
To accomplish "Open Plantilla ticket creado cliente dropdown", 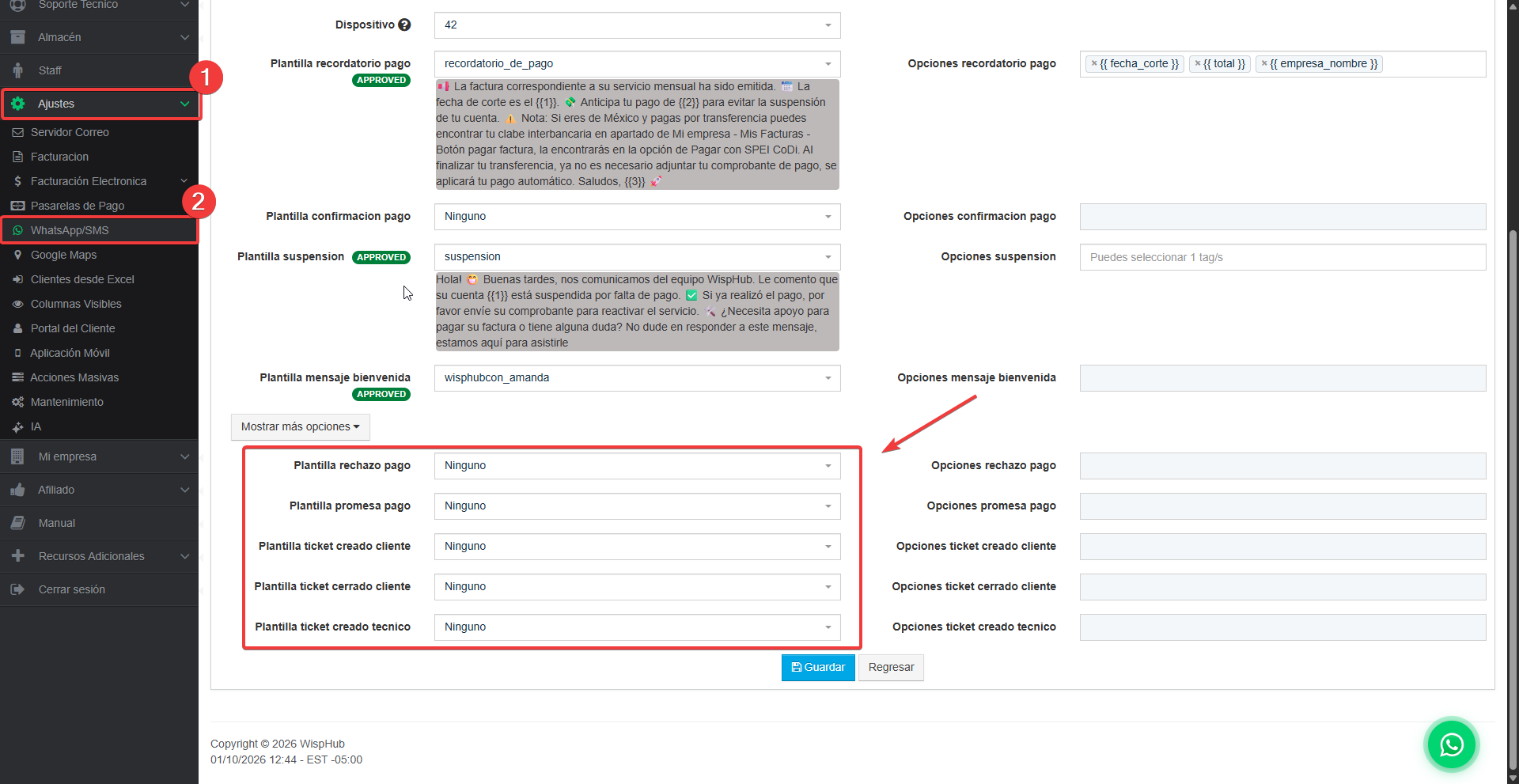I will click(x=637, y=547).
